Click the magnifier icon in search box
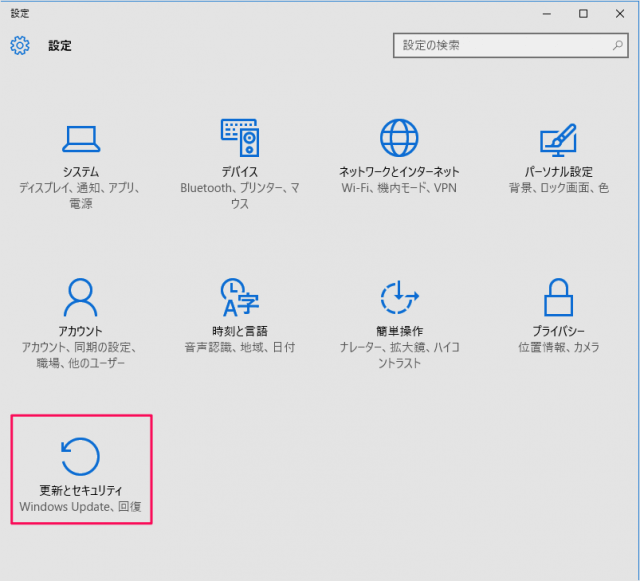This screenshot has height=581, width=640. click(617, 46)
